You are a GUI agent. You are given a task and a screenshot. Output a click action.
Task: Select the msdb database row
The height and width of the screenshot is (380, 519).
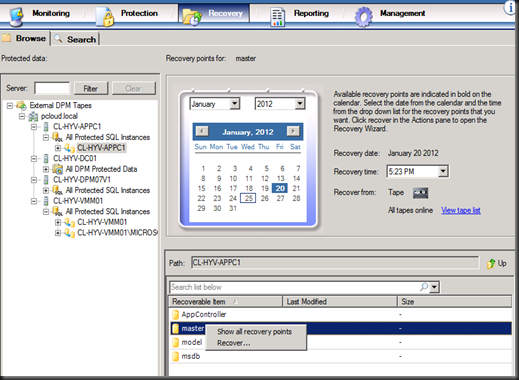point(341,357)
